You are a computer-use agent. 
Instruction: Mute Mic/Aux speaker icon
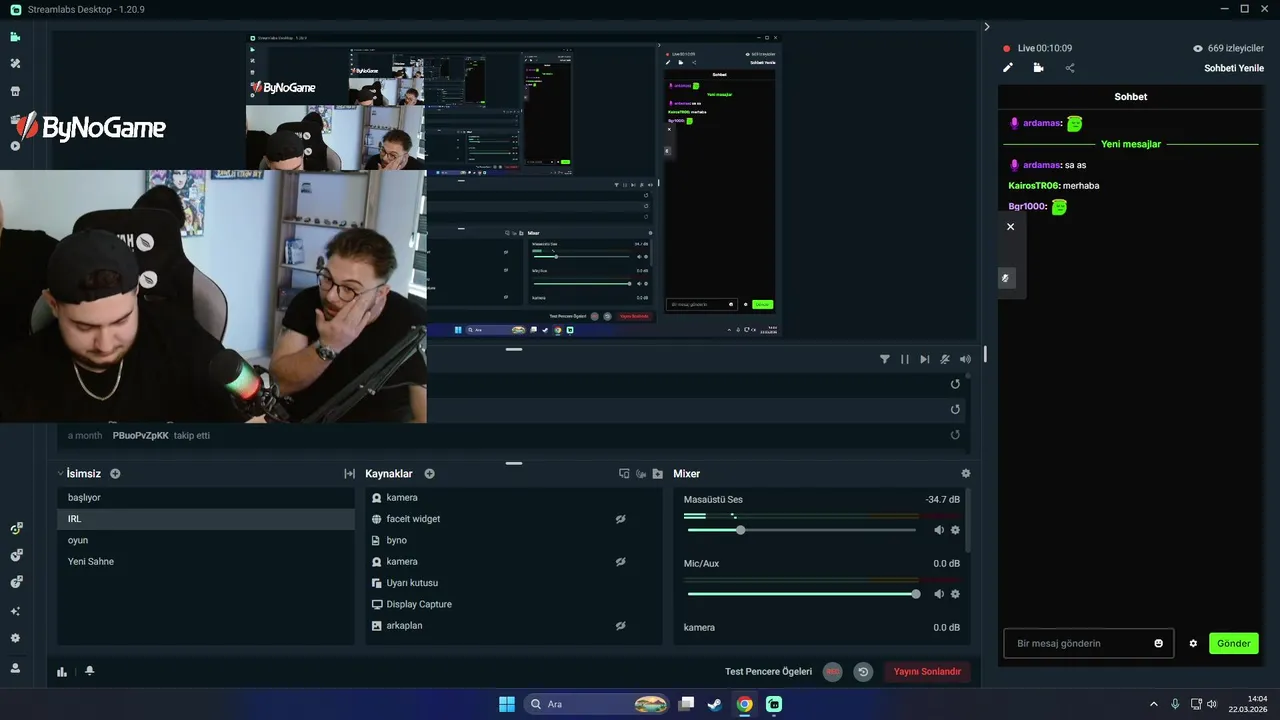click(939, 594)
